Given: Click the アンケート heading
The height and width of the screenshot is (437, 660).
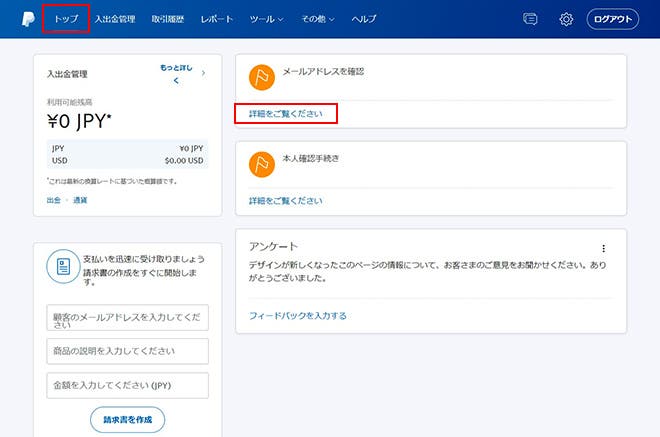Looking at the screenshot, I should tap(273, 247).
